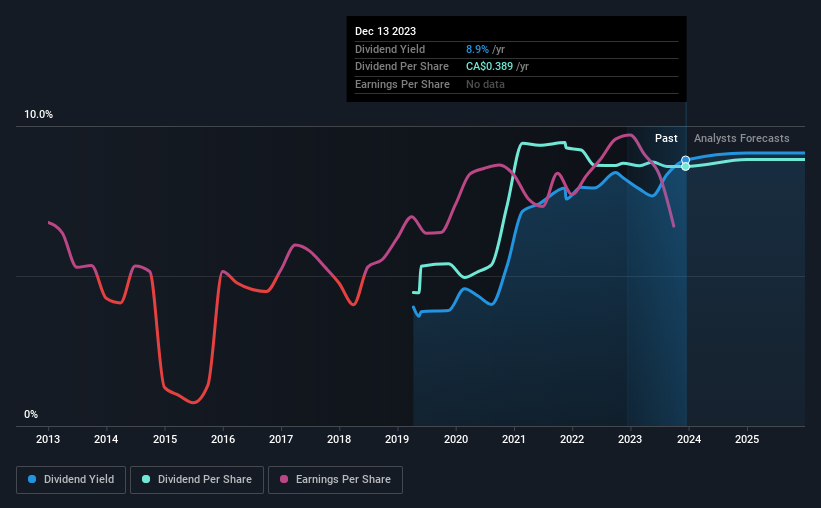821x508 pixels.
Task: Toggle the Earnings Per Share legend button
Action: [336, 480]
